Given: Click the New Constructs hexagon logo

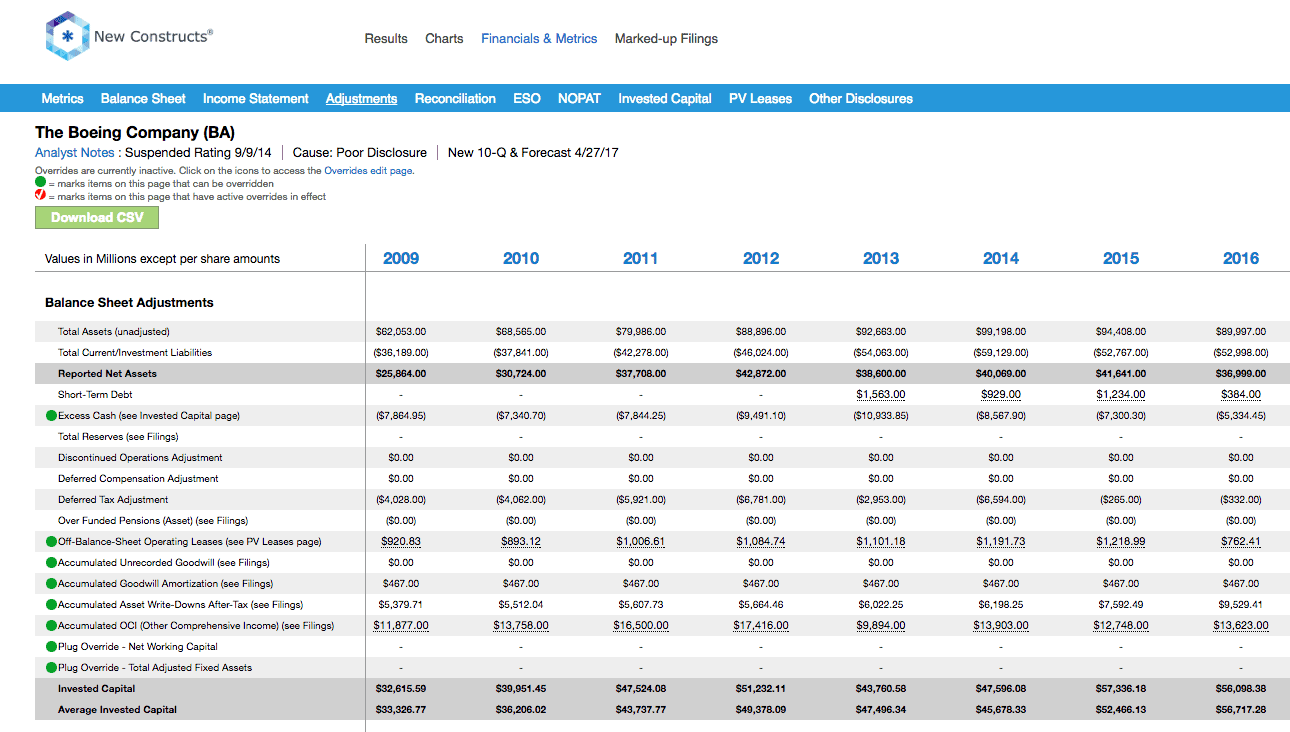Looking at the screenshot, I should pyautogui.click(x=67, y=37).
